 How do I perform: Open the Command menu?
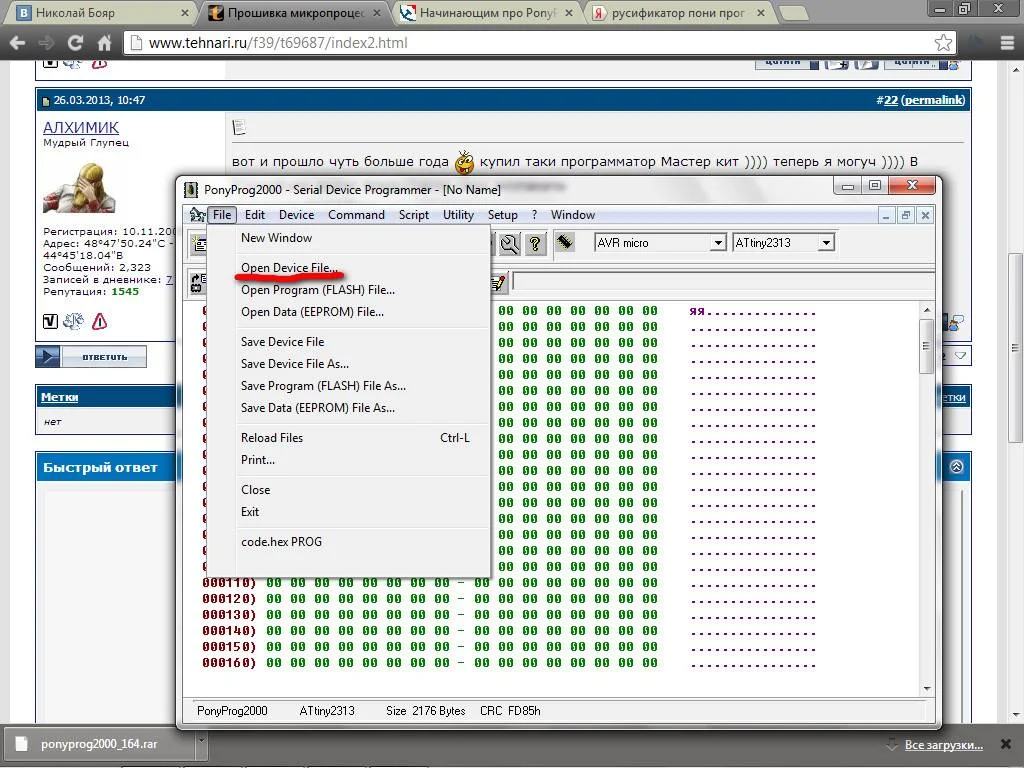[x=356, y=215]
